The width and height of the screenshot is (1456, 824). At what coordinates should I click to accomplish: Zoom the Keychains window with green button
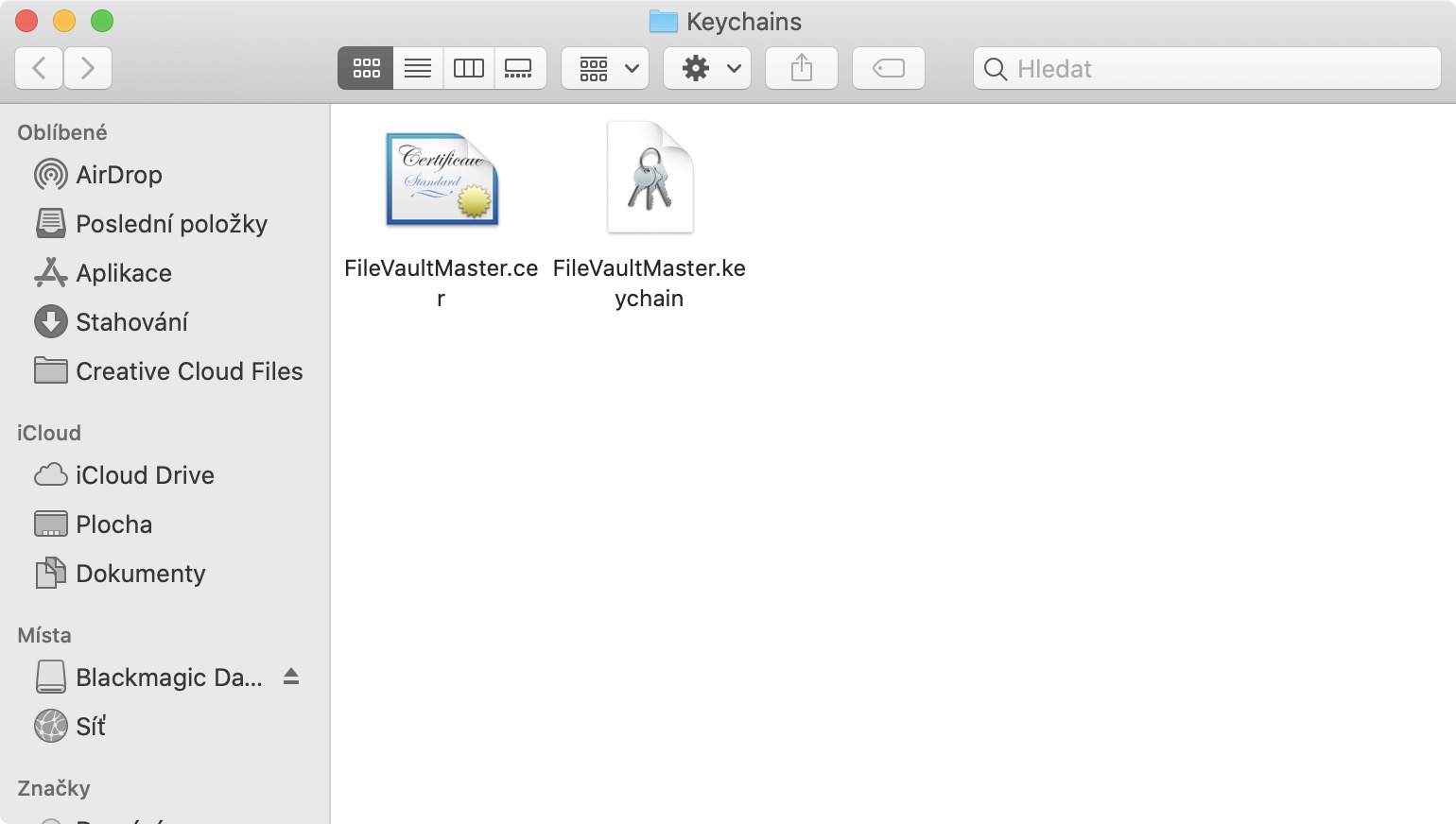pos(102,21)
